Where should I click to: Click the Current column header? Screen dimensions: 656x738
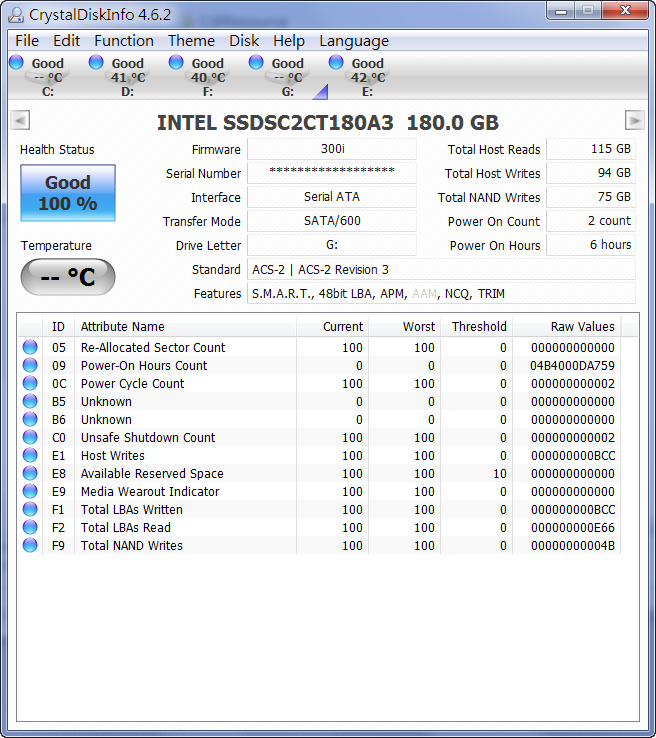click(x=332, y=326)
